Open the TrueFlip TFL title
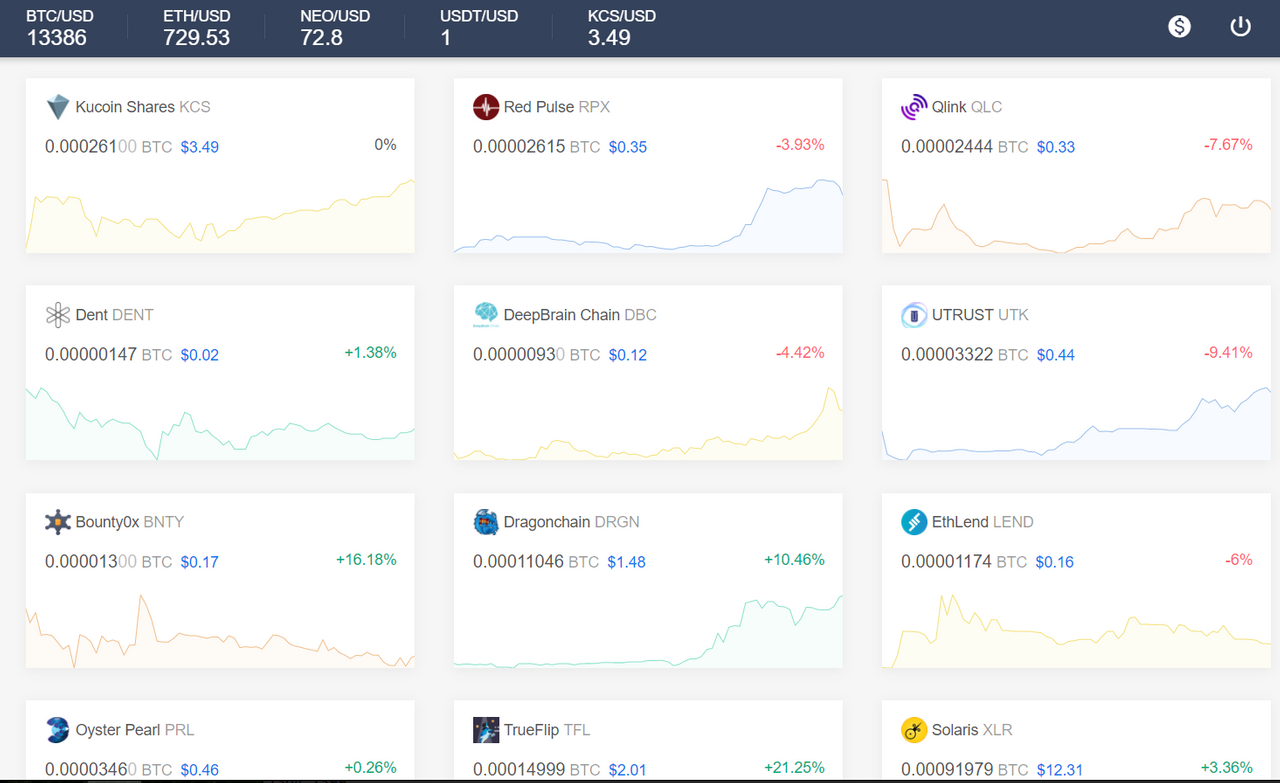The width and height of the screenshot is (1280, 783). [547, 730]
